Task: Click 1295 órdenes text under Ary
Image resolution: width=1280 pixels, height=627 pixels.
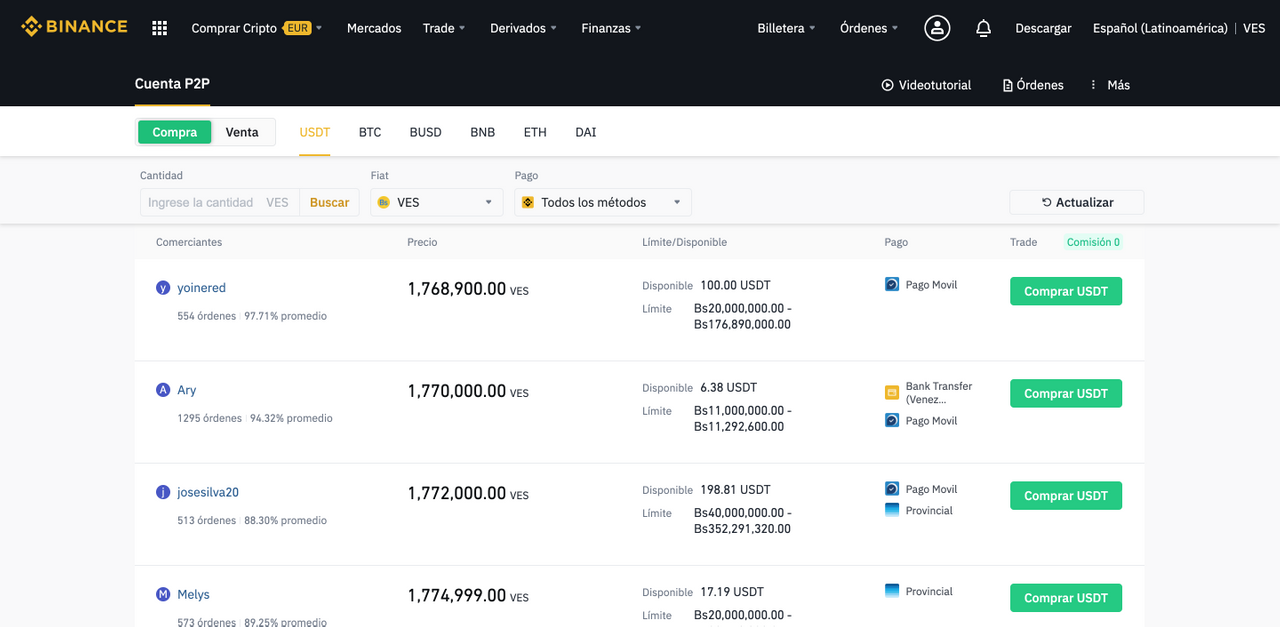Action: [x=209, y=418]
